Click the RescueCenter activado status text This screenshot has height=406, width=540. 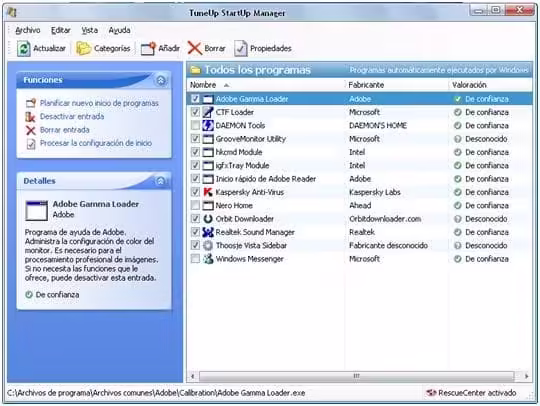(x=477, y=393)
